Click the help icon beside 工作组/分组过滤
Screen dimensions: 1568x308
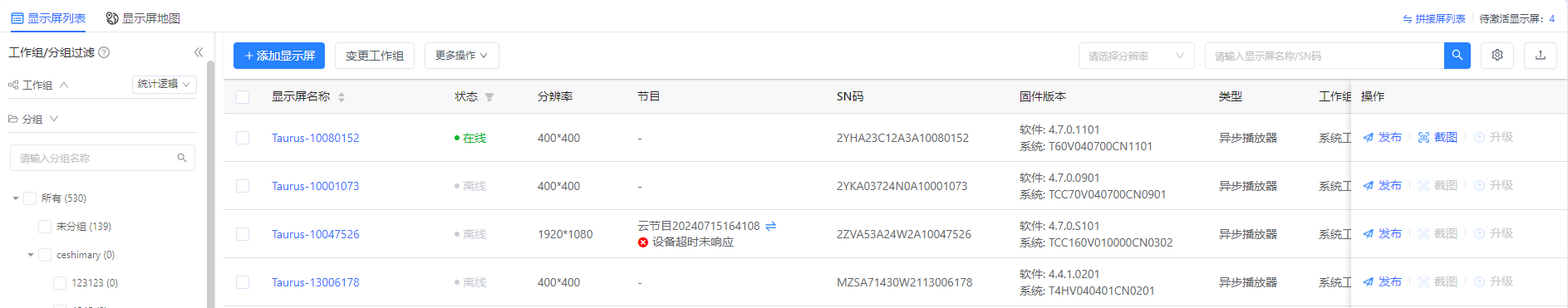104,52
